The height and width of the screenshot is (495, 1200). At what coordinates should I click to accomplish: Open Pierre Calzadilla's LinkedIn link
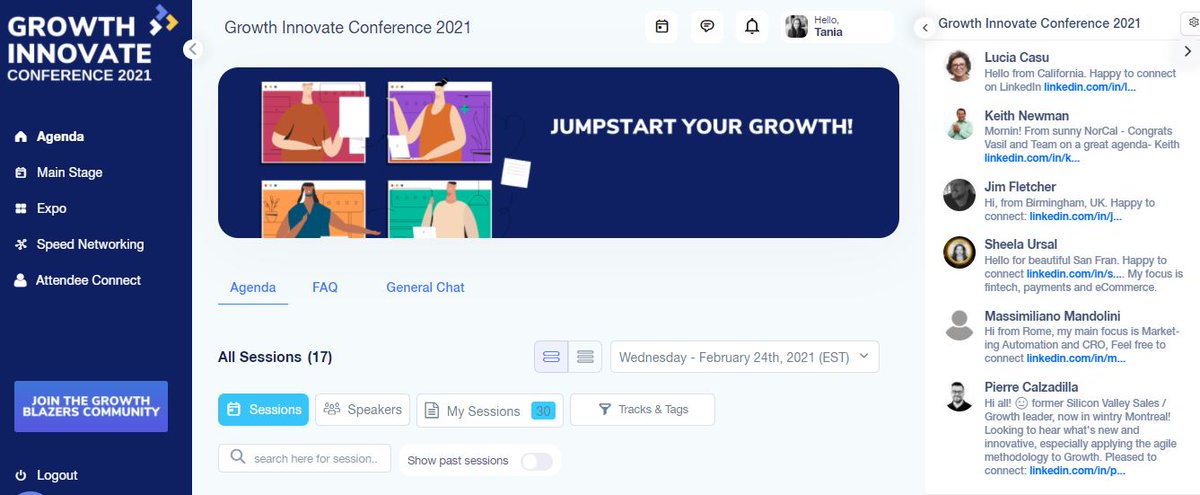click(x=1077, y=470)
